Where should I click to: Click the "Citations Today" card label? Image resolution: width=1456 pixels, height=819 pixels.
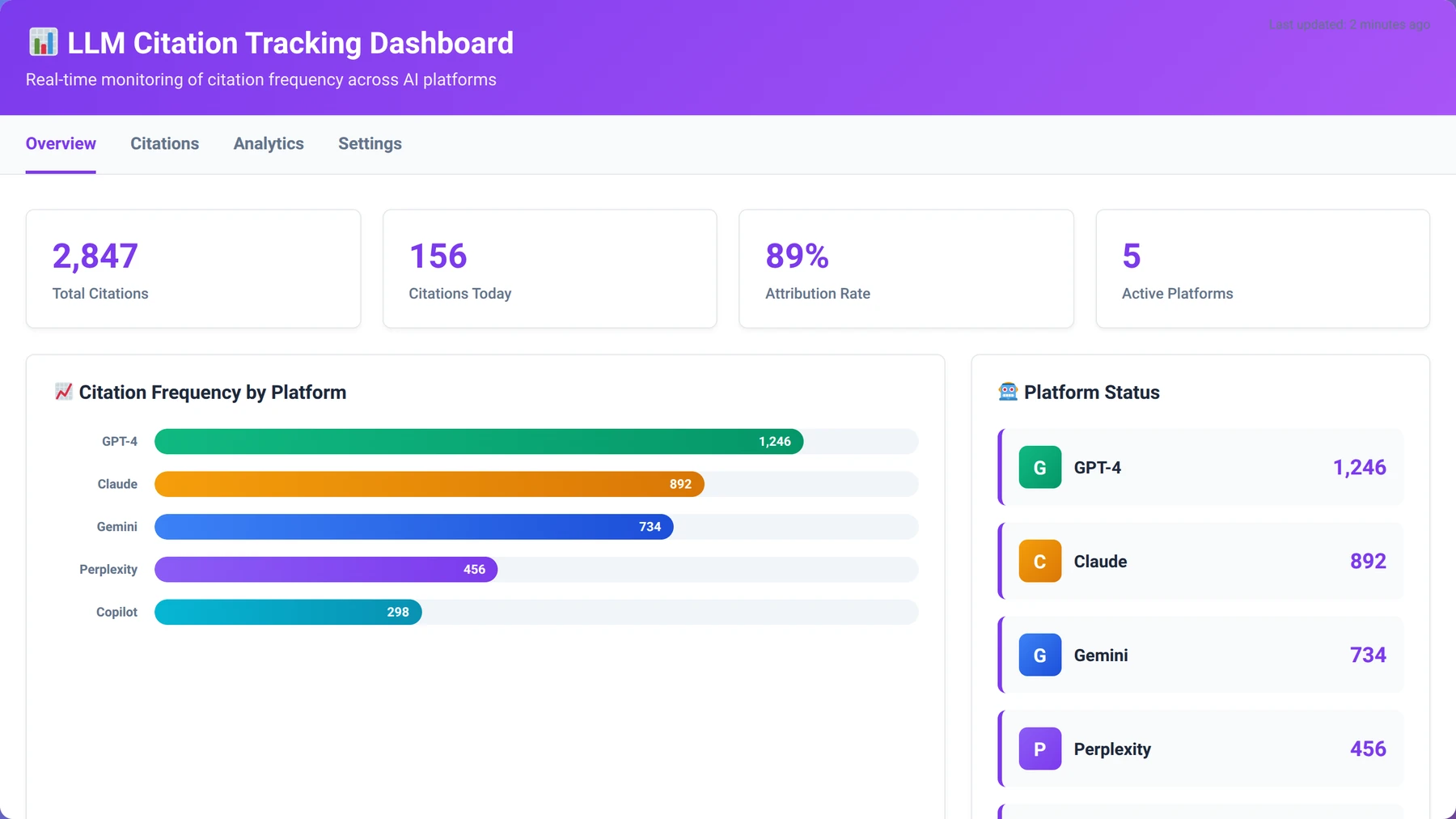tap(460, 294)
